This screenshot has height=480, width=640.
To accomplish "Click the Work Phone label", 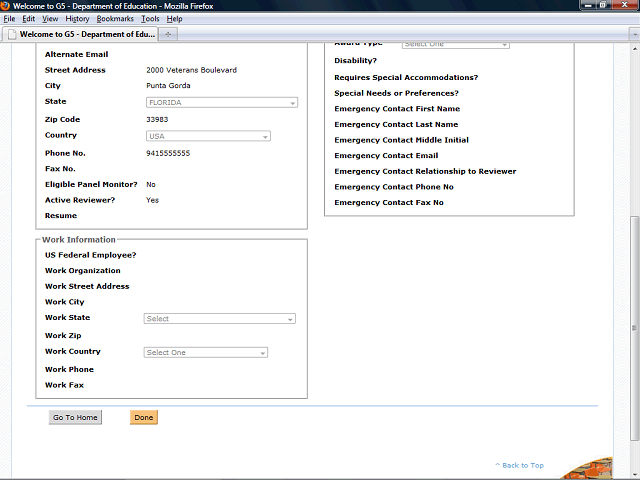I will [x=69, y=369].
